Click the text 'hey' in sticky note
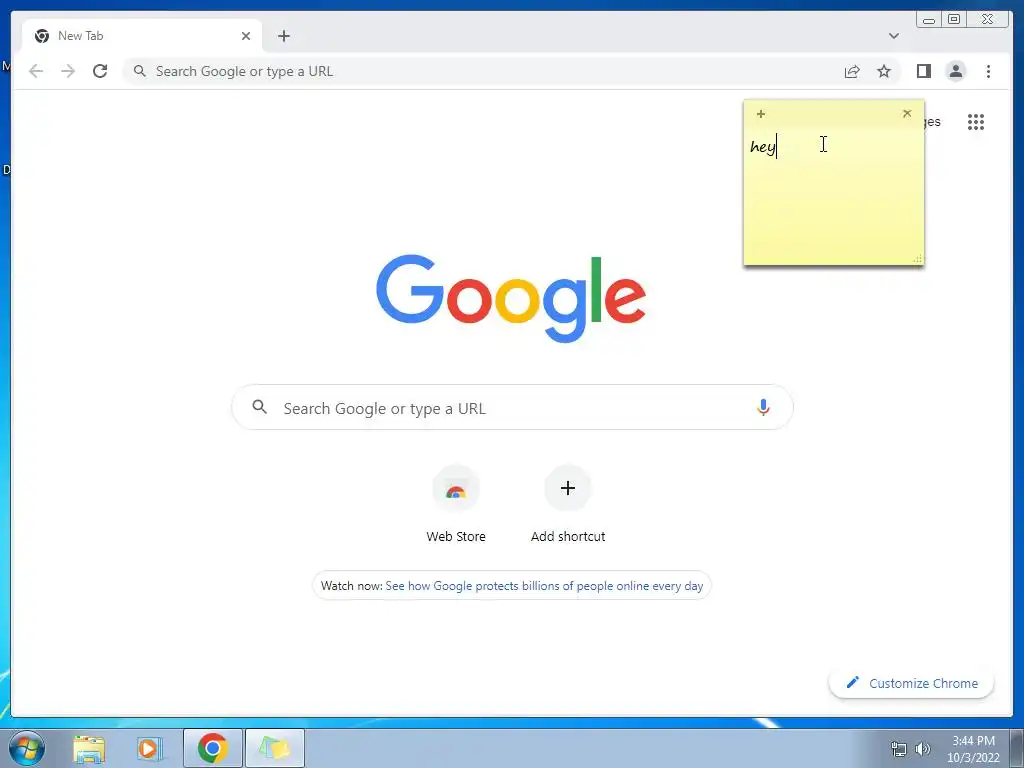This screenshot has height=768, width=1024. pyautogui.click(x=763, y=147)
